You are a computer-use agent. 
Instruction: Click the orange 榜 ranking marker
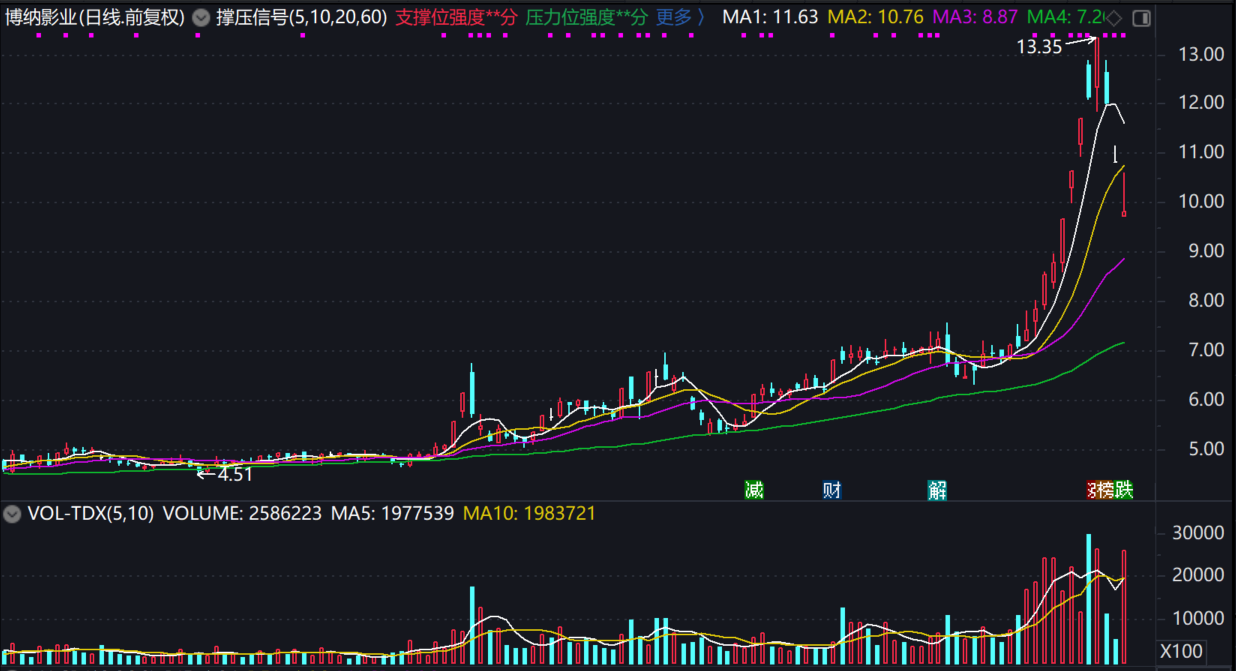1105,490
